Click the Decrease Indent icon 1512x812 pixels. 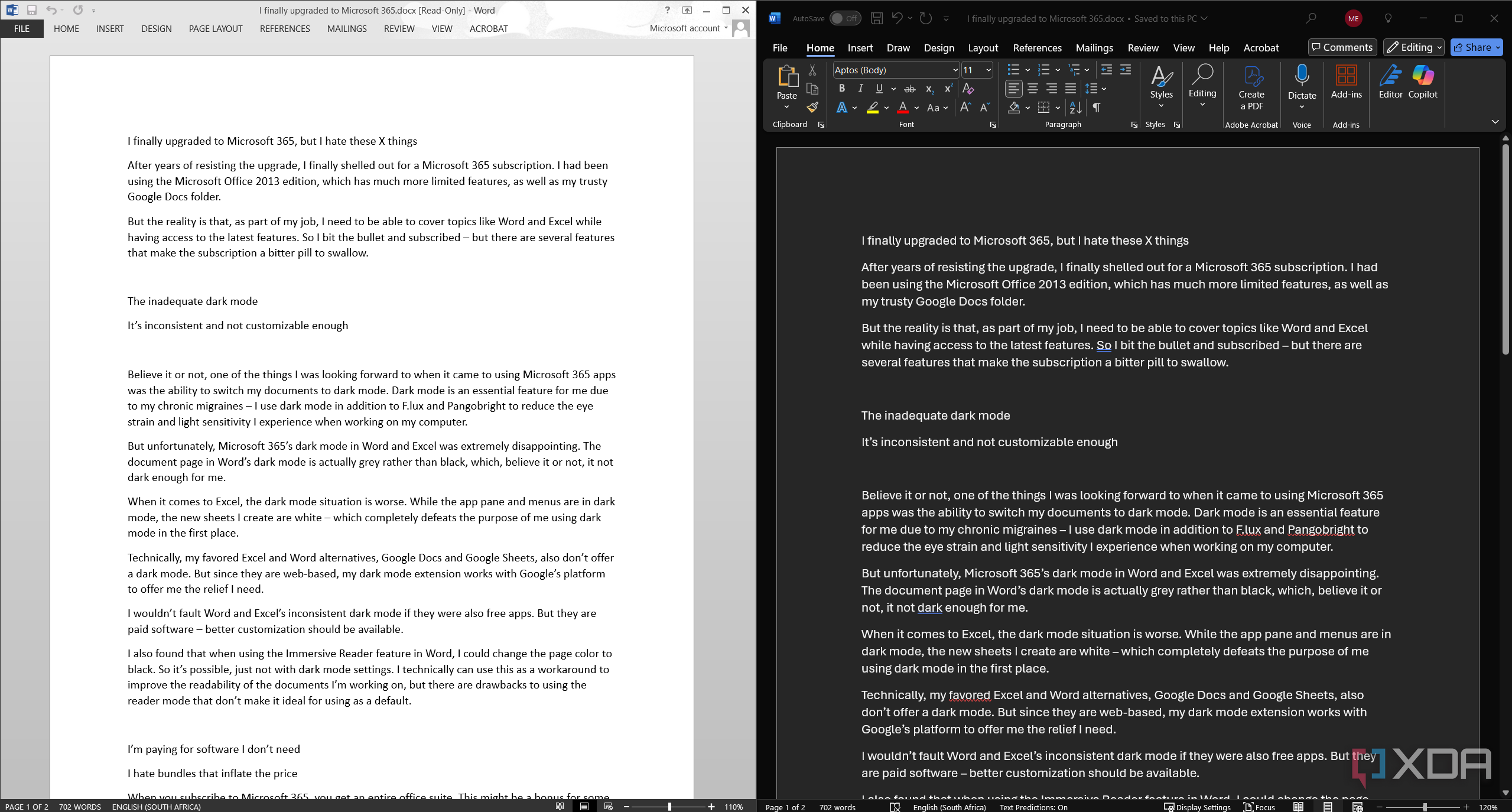pos(1107,70)
